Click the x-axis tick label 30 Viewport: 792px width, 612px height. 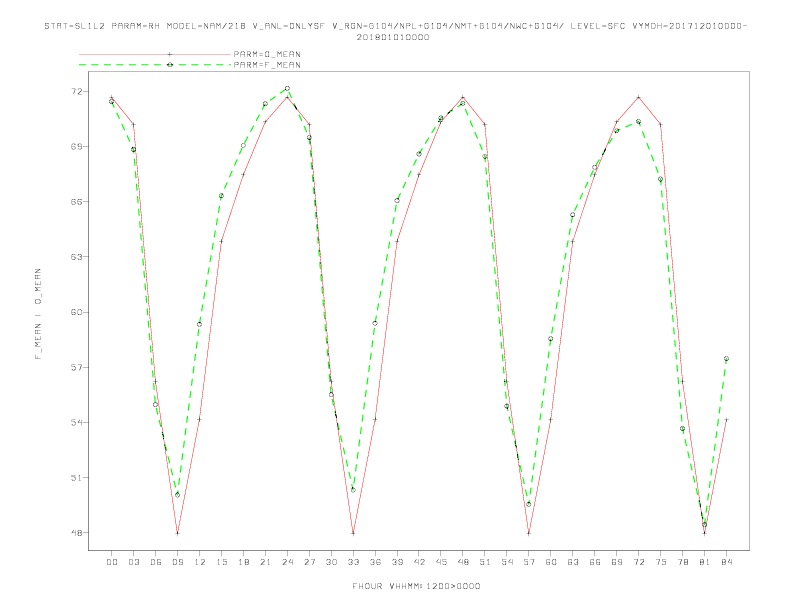click(x=331, y=562)
